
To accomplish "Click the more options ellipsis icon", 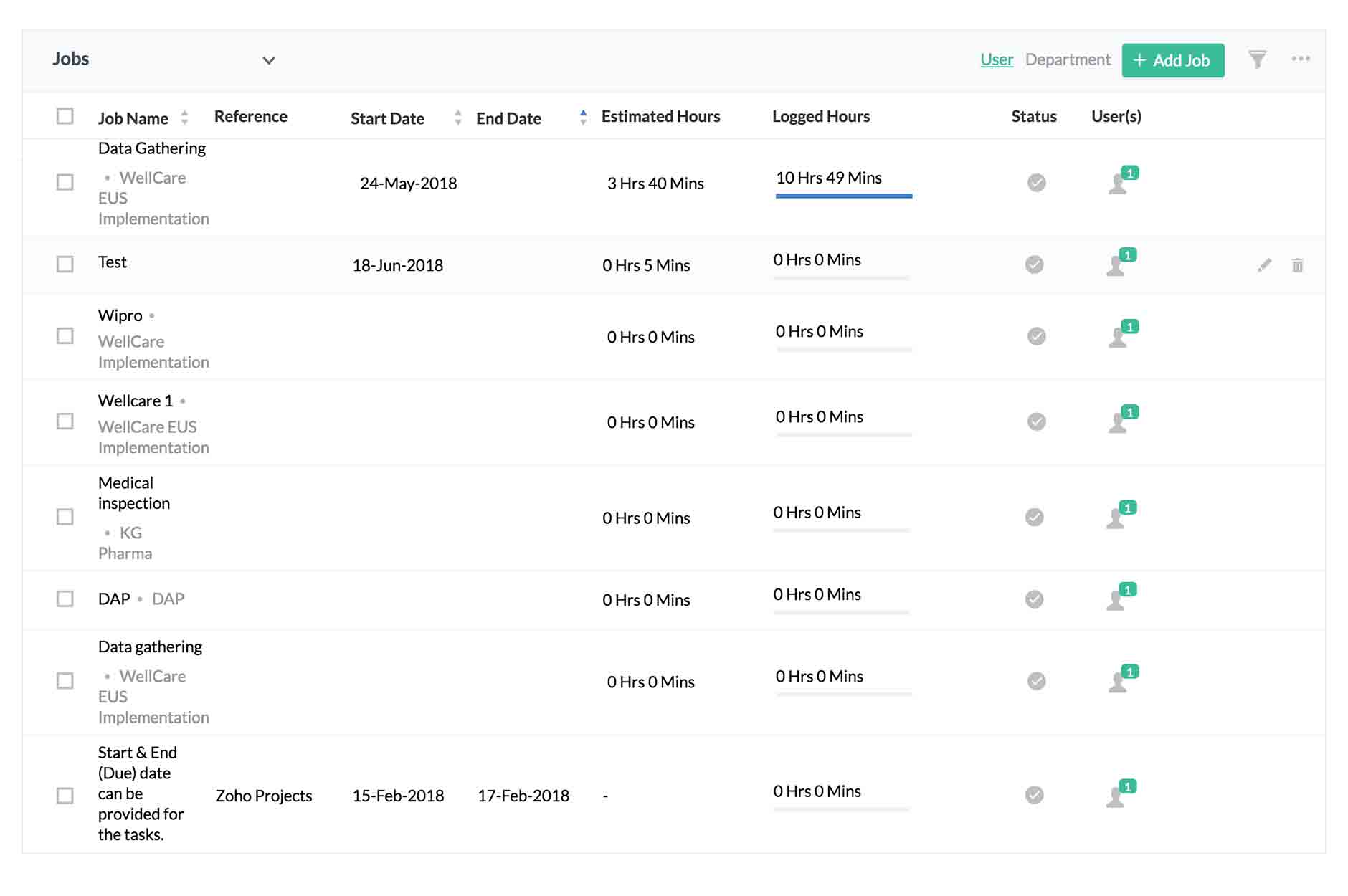I will [x=1301, y=59].
